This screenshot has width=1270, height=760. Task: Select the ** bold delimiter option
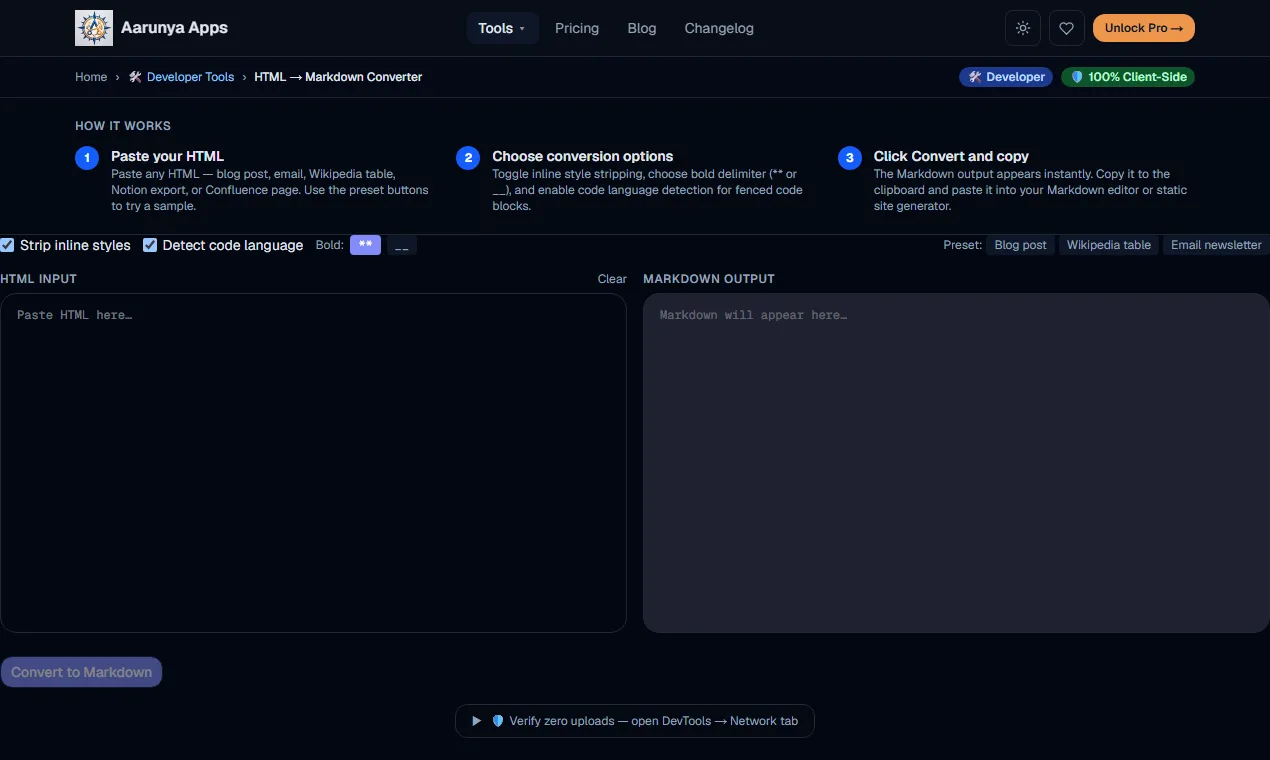coord(365,245)
